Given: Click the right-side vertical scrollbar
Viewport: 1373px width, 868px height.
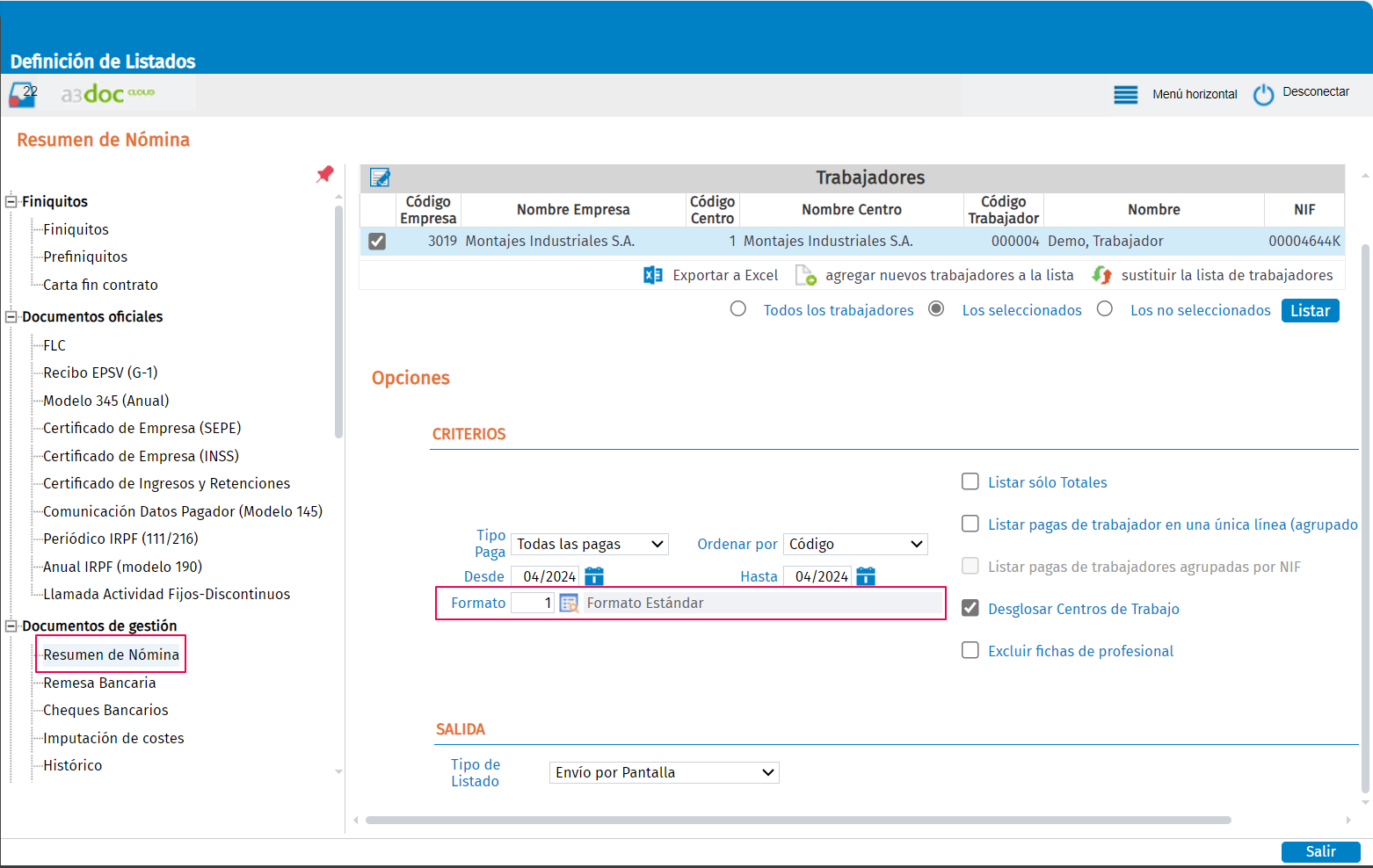Looking at the screenshot, I should coord(1365,518).
